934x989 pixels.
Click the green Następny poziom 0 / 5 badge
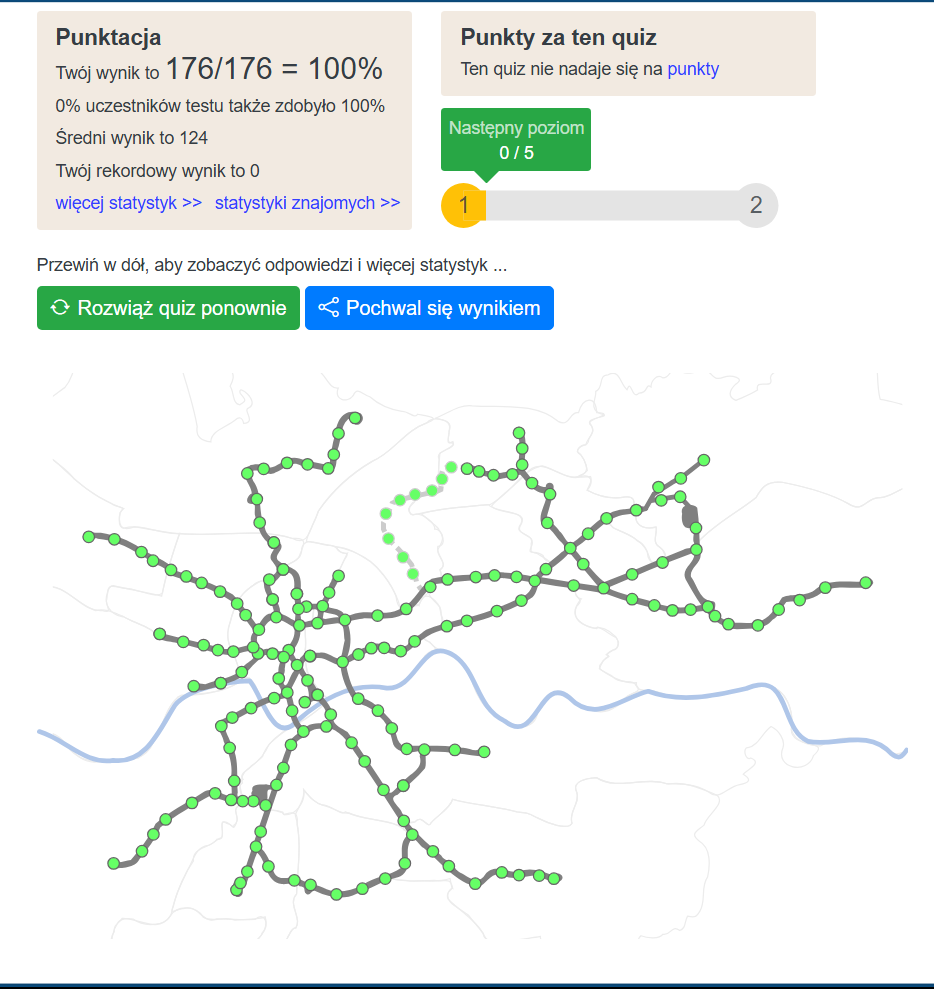pos(516,140)
